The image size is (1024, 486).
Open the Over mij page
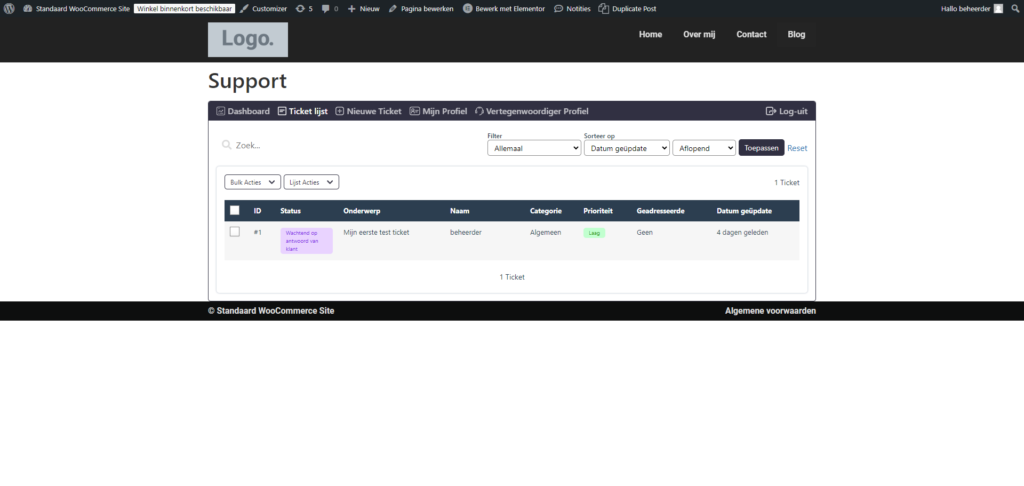[699, 35]
